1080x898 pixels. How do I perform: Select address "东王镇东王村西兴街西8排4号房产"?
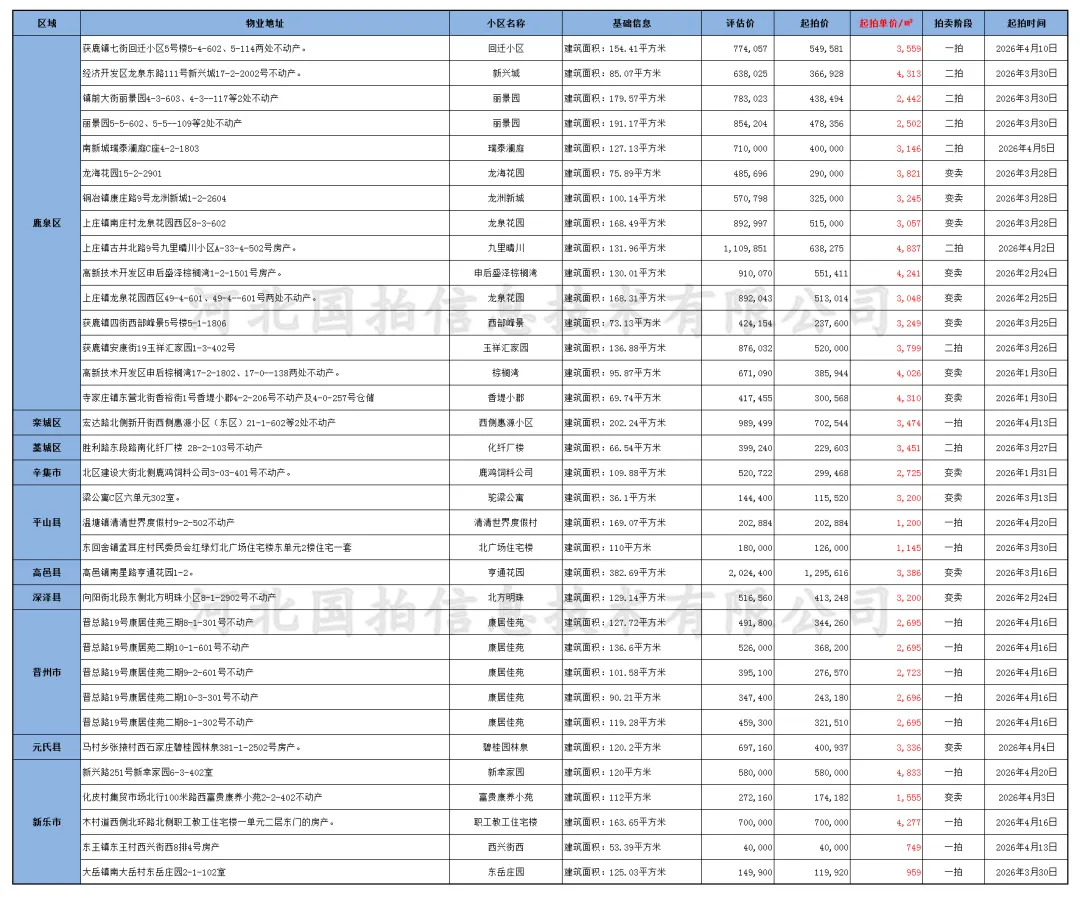(x=151, y=847)
